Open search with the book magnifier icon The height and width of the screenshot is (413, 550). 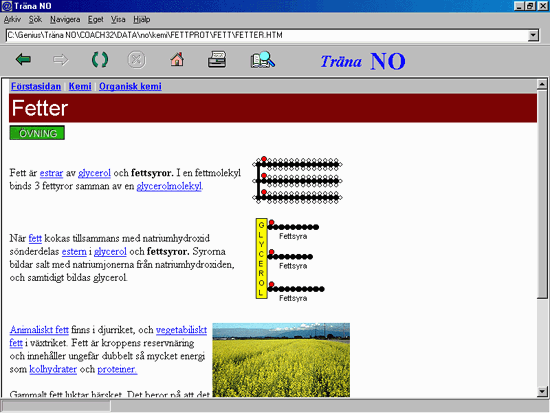pyautogui.click(x=263, y=59)
